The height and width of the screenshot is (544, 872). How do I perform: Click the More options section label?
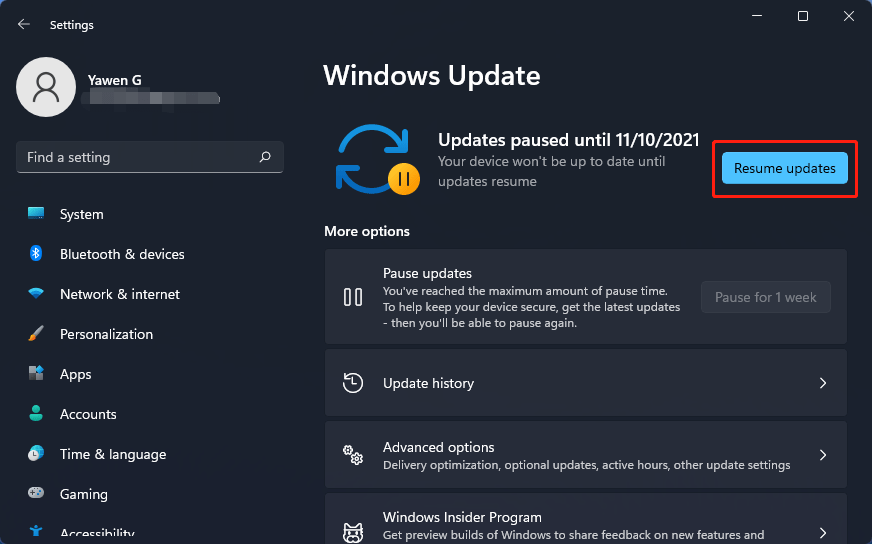(x=367, y=231)
